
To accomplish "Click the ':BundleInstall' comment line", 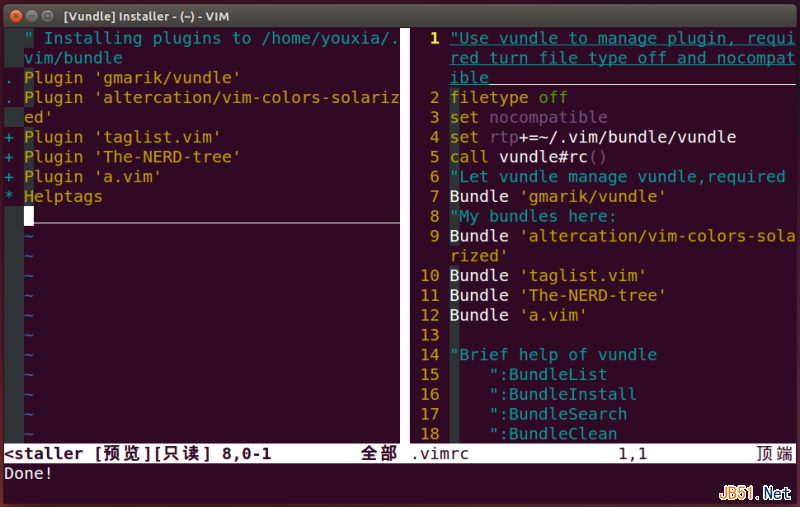I will (x=563, y=395).
